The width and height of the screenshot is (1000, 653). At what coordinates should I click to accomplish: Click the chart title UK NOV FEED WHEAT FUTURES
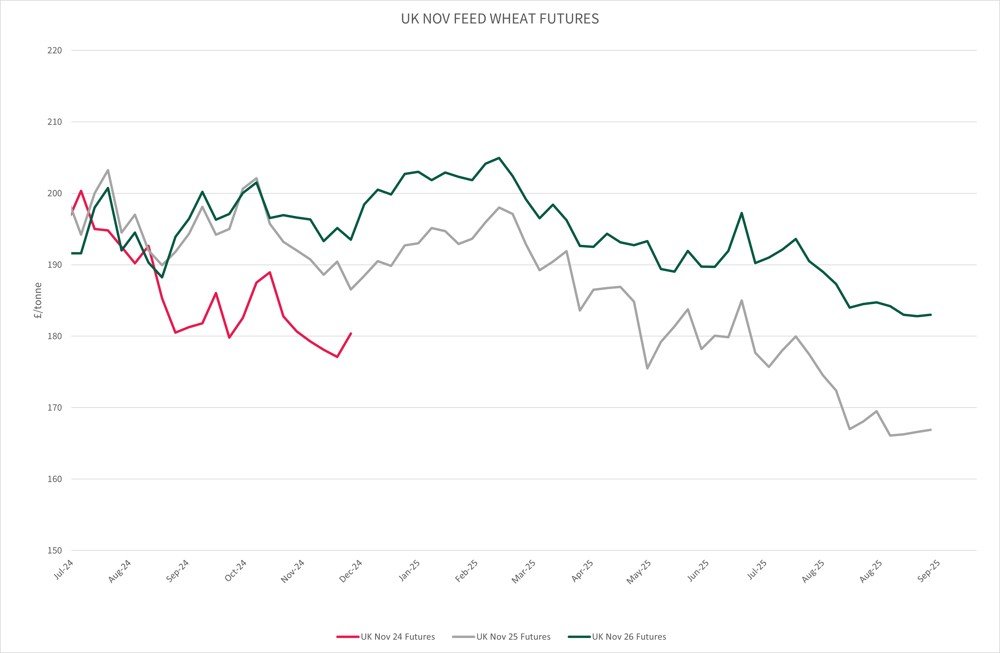tap(500, 19)
